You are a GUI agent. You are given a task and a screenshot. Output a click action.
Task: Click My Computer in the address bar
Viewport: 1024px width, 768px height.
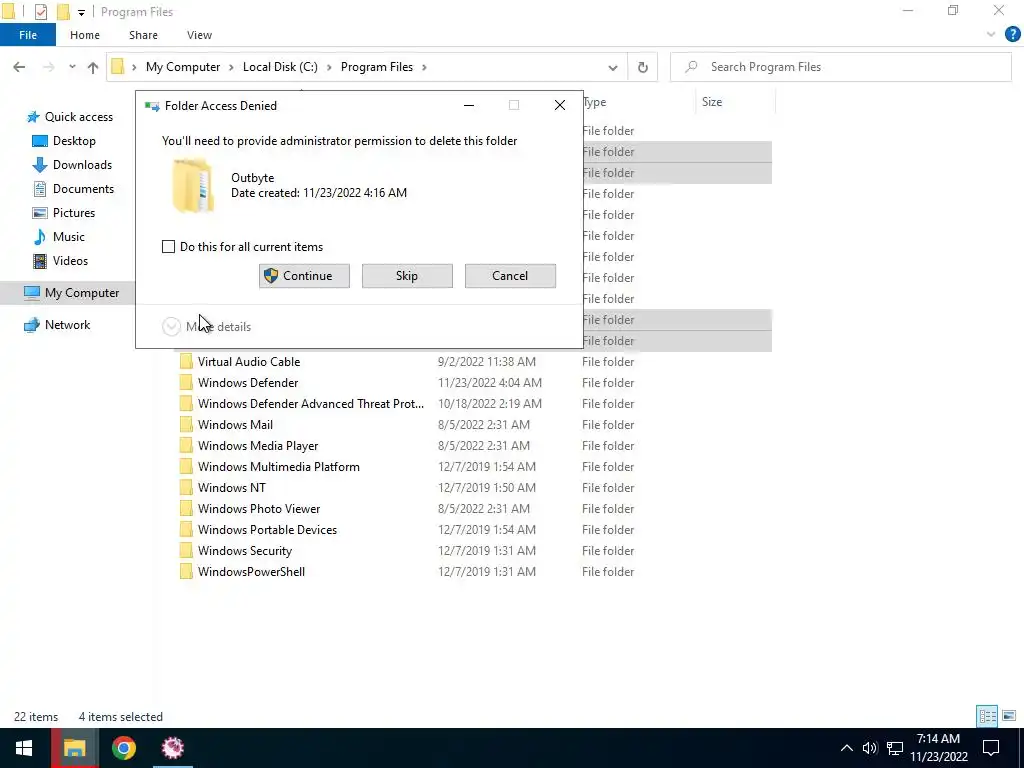[183, 67]
